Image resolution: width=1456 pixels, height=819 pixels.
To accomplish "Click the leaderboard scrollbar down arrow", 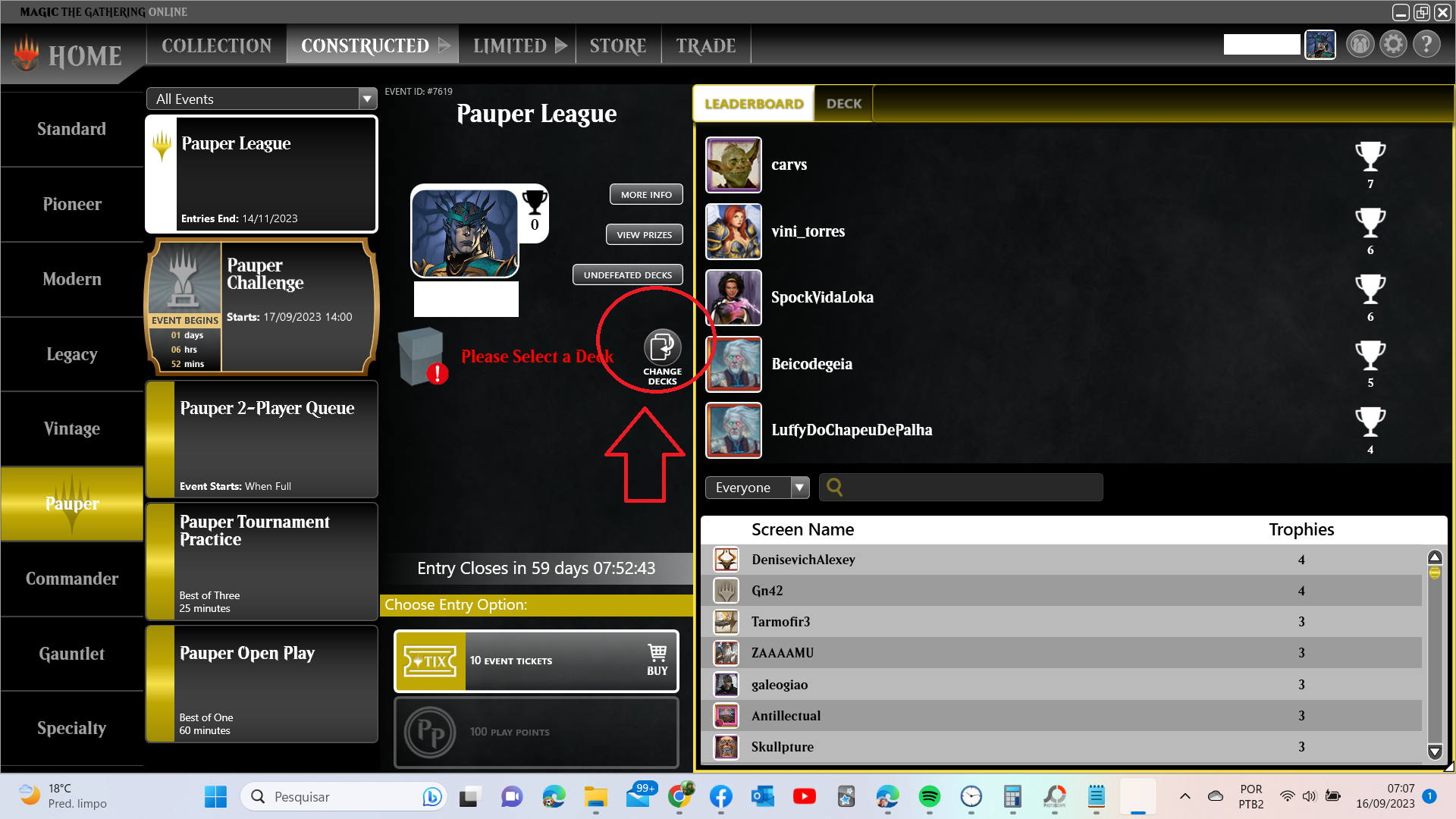I will tap(1434, 752).
